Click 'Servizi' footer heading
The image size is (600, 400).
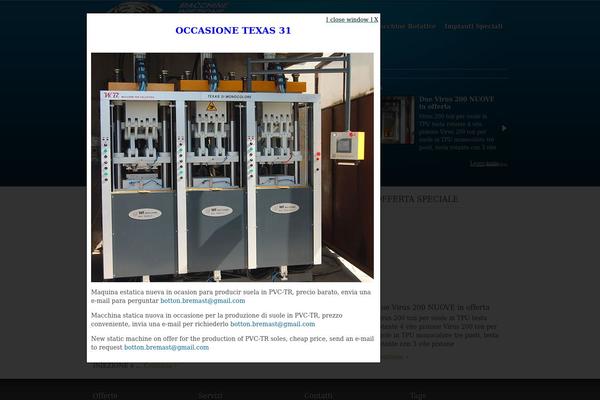(x=210, y=396)
